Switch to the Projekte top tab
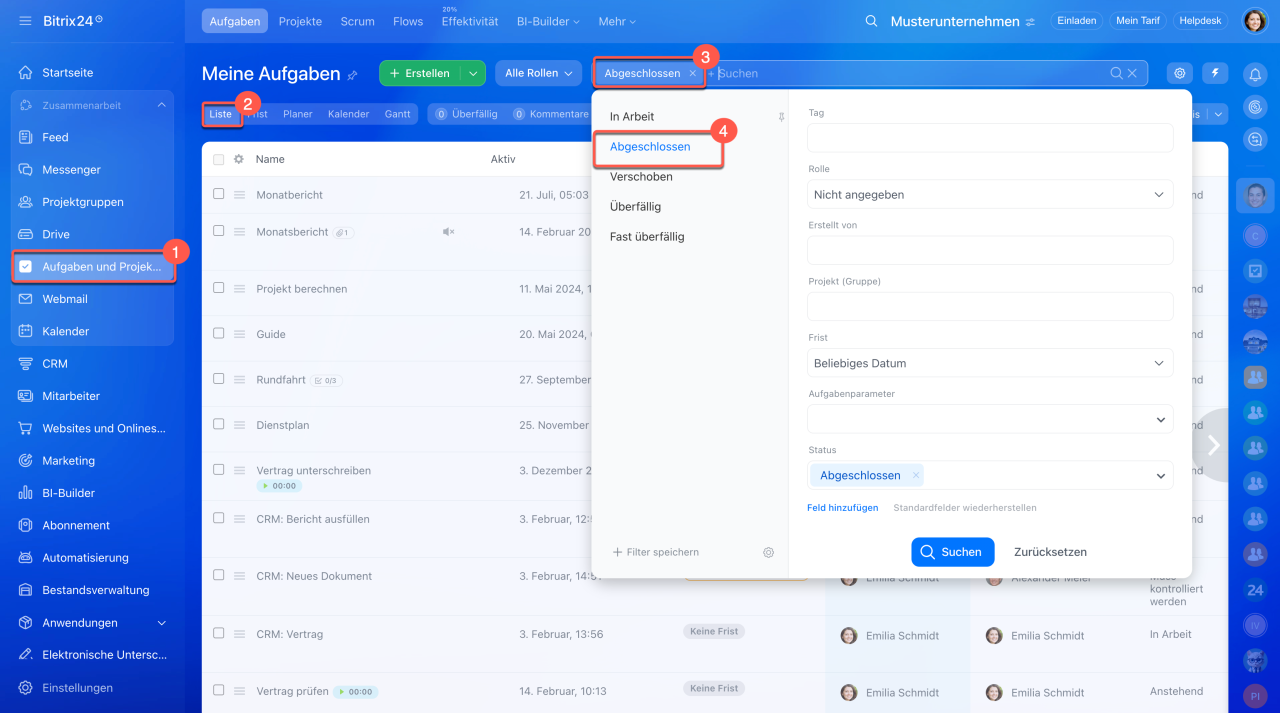The height and width of the screenshot is (713, 1280). click(300, 21)
